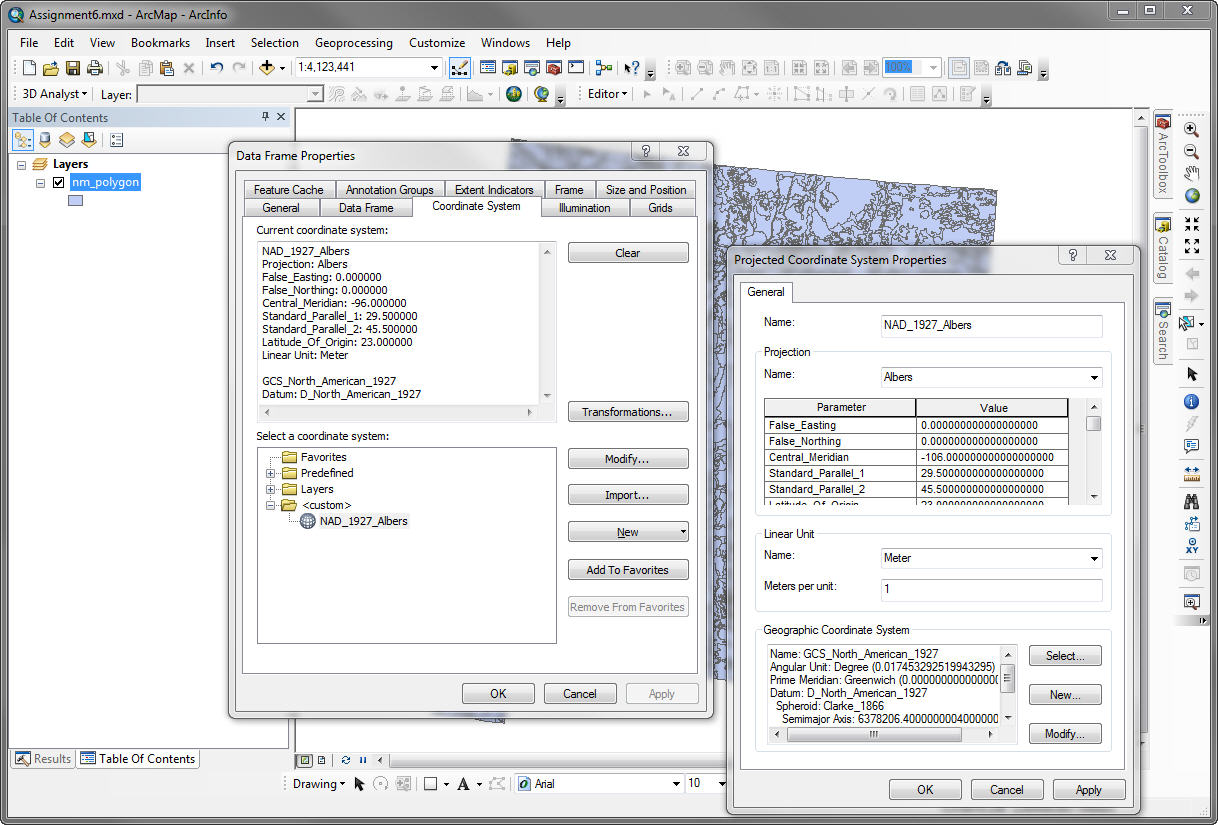The height and width of the screenshot is (825, 1218).
Task: Click the Save icon in the toolbar
Action: [73, 68]
